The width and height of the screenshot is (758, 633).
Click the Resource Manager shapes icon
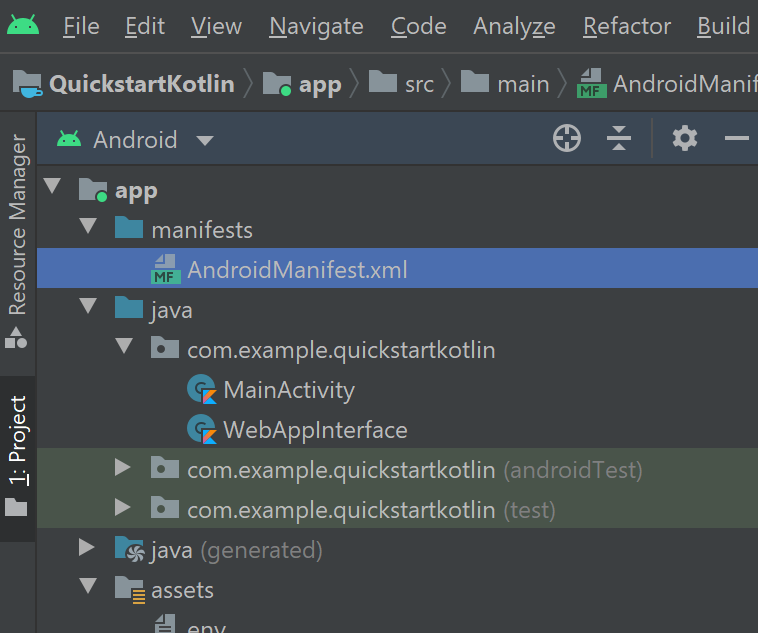tap(15, 338)
